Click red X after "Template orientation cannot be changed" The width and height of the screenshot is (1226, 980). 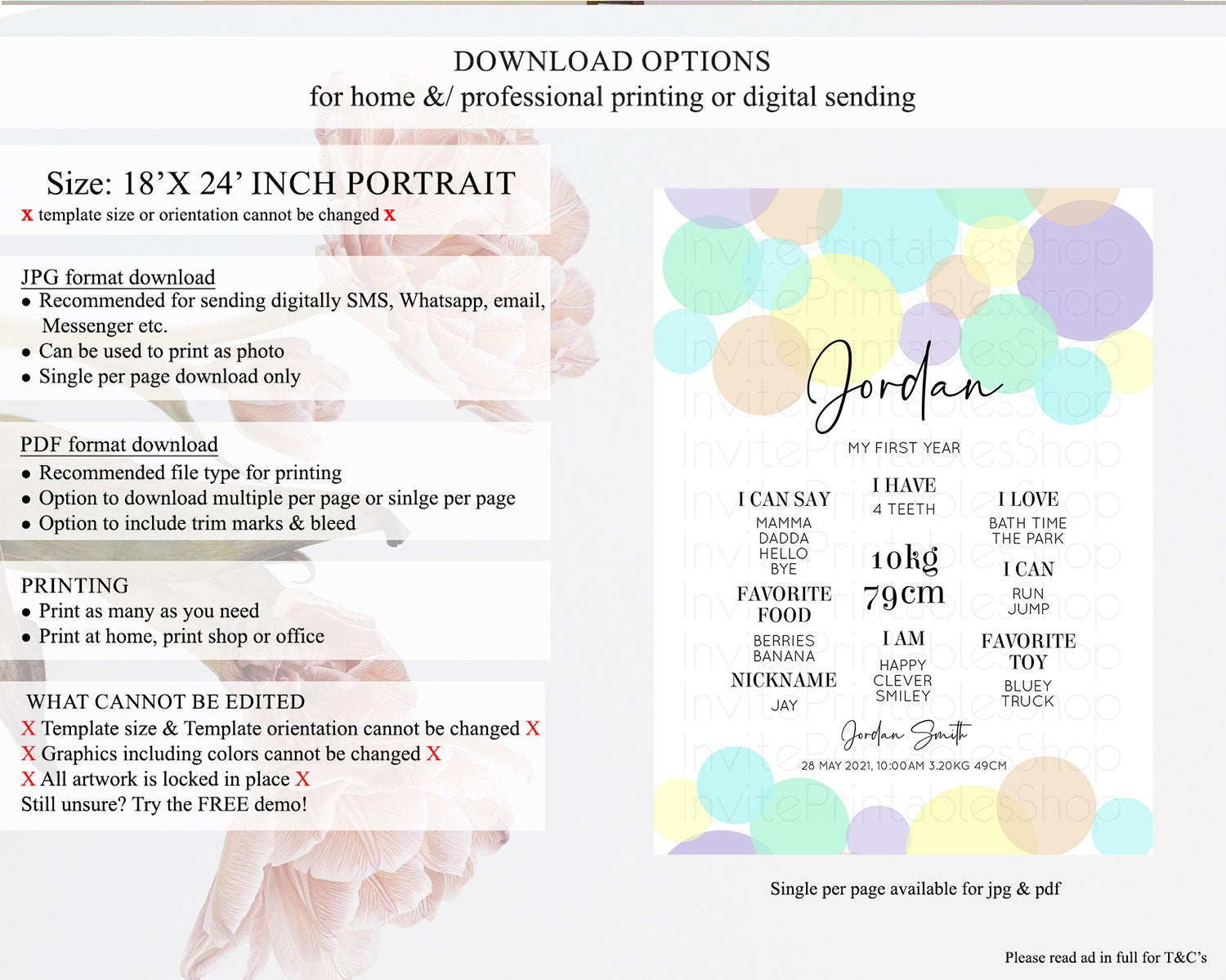coord(533,728)
